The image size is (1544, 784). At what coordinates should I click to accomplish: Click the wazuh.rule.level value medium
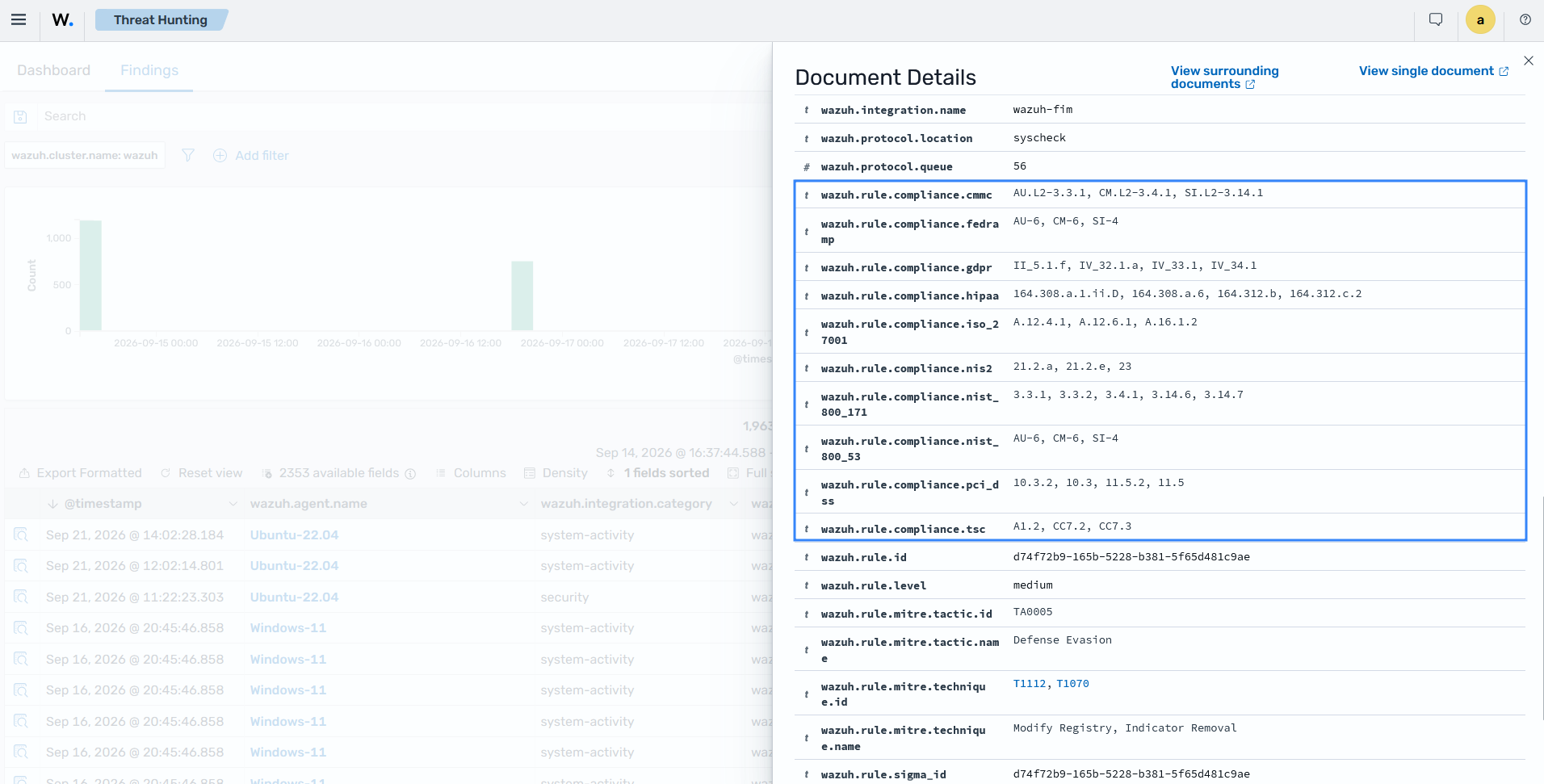[1033, 585]
